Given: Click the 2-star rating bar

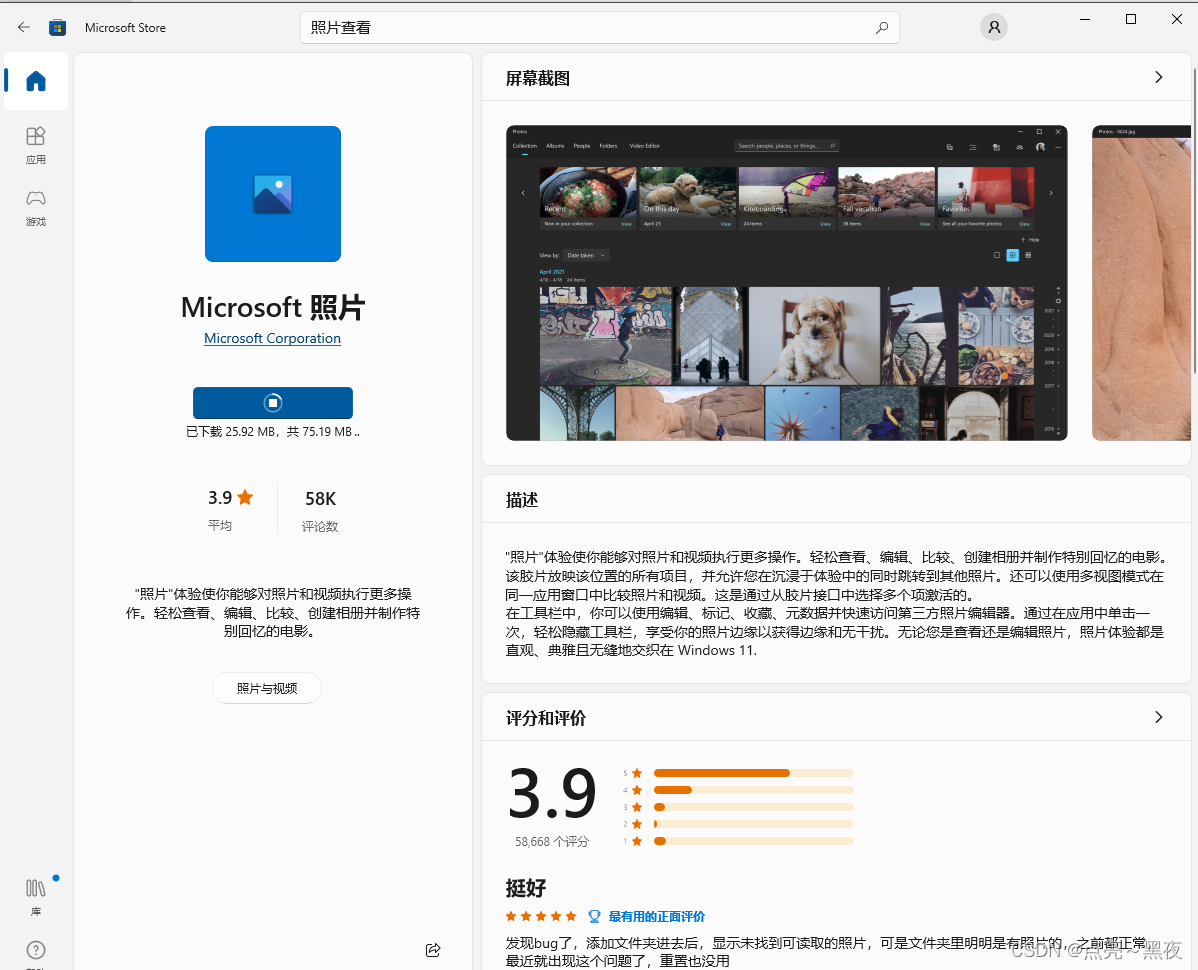Looking at the screenshot, I should [x=753, y=824].
